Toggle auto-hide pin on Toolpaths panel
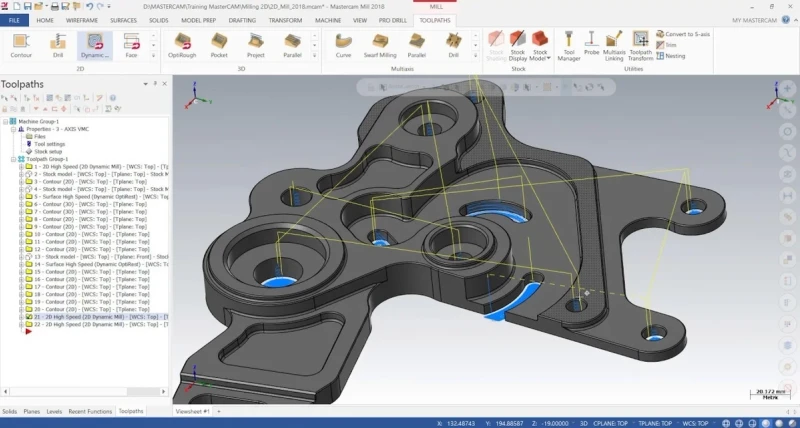The width and height of the screenshot is (800, 428). (155, 84)
